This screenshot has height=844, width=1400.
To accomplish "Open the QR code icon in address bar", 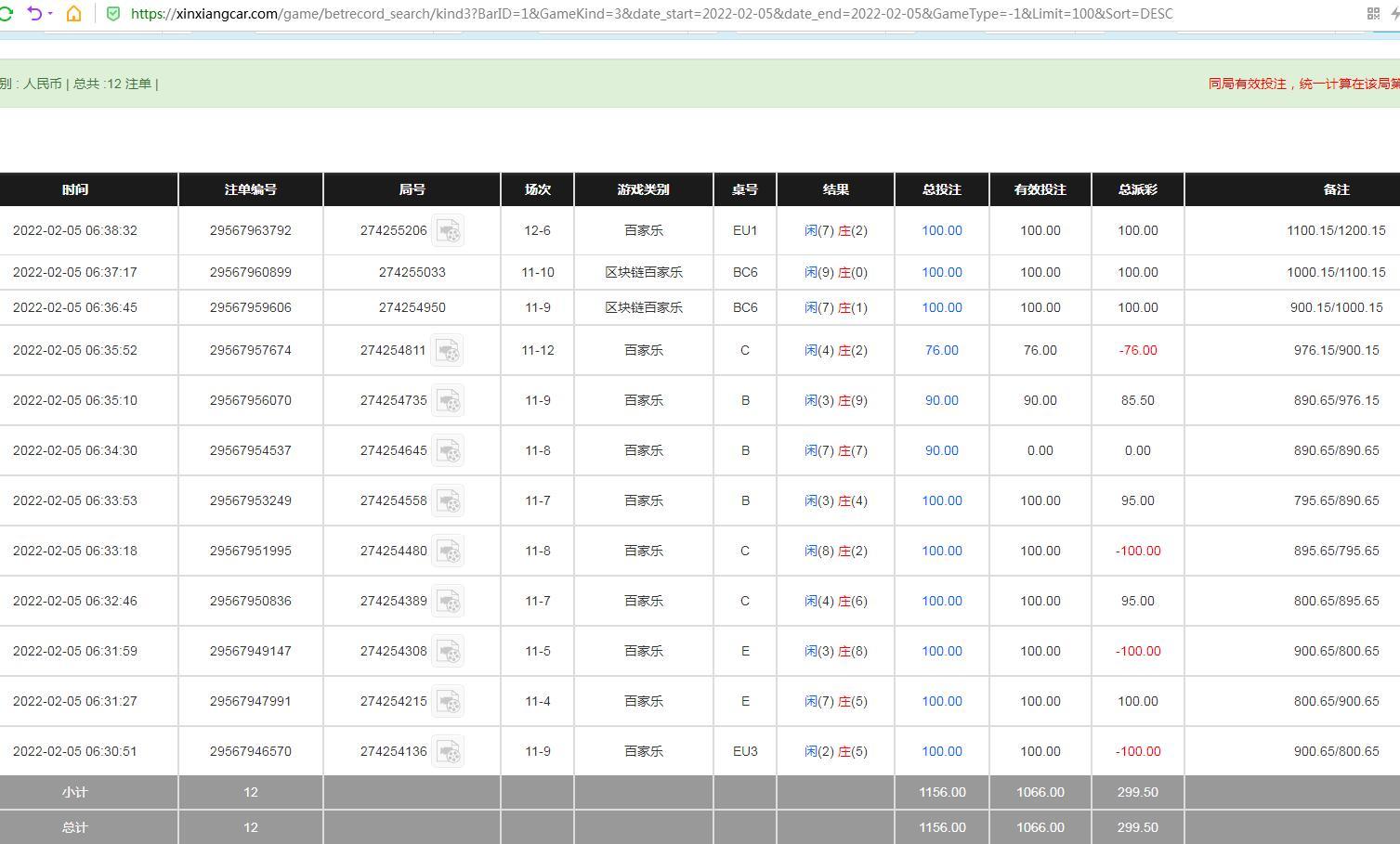I will coord(1373,14).
